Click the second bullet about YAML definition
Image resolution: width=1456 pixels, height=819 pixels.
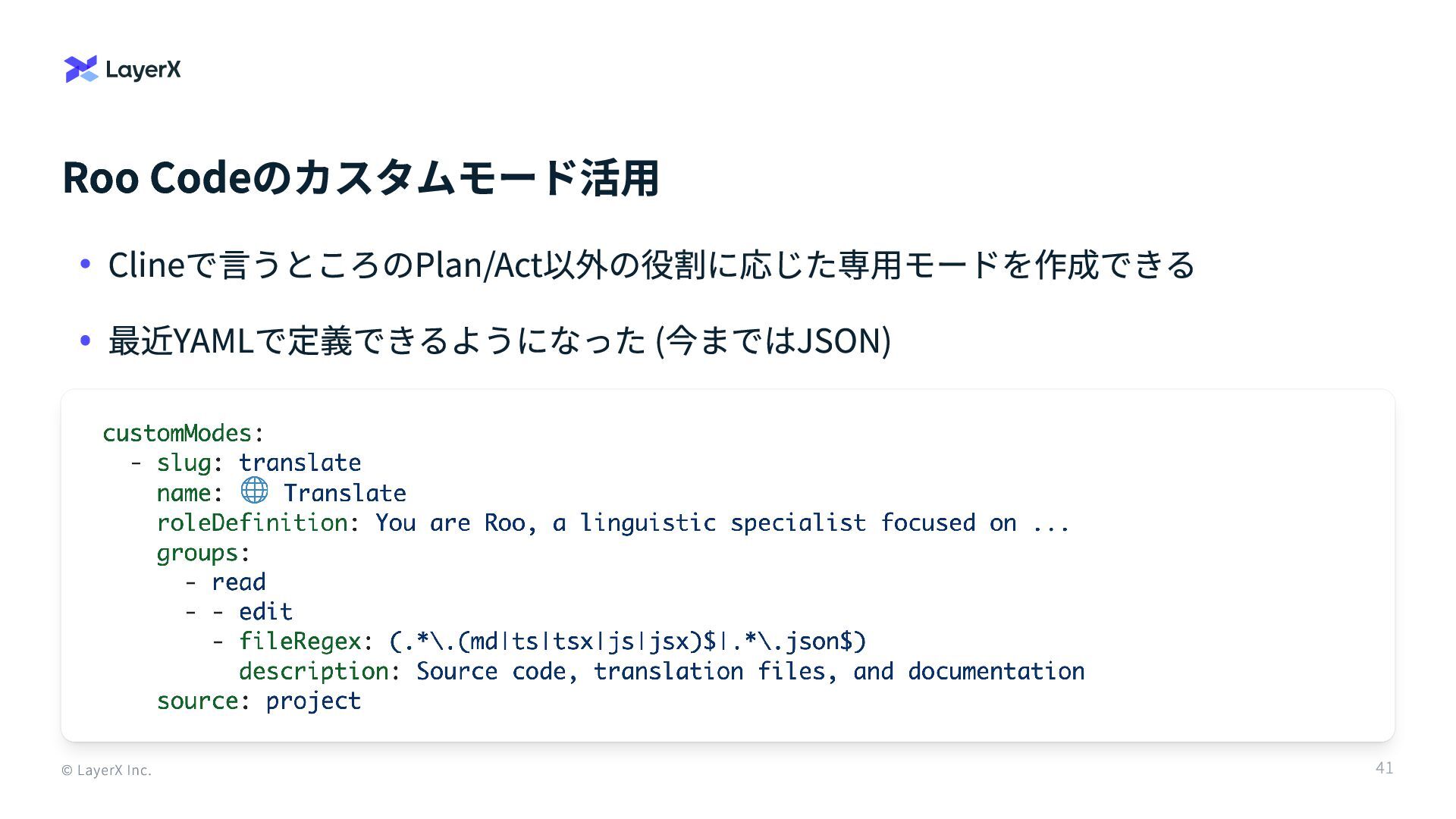[500, 340]
